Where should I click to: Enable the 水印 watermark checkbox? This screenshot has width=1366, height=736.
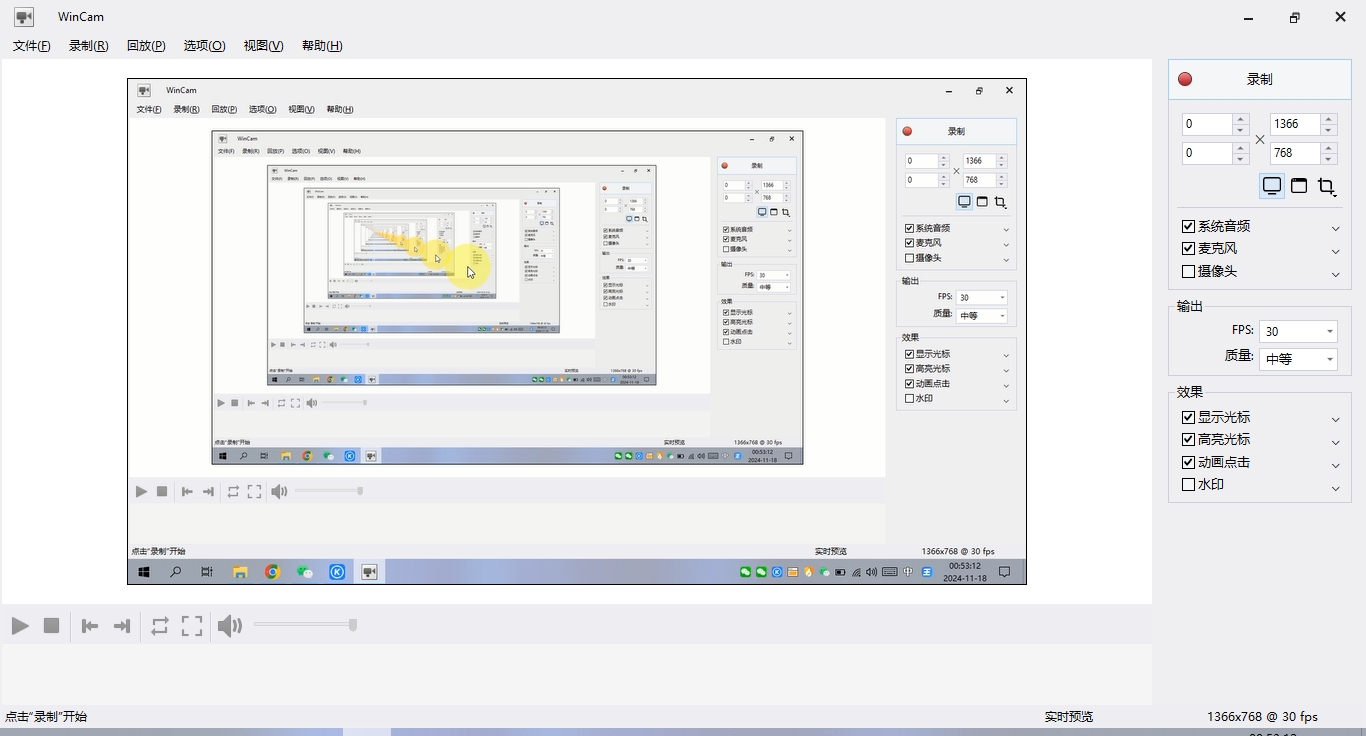click(1189, 484)
